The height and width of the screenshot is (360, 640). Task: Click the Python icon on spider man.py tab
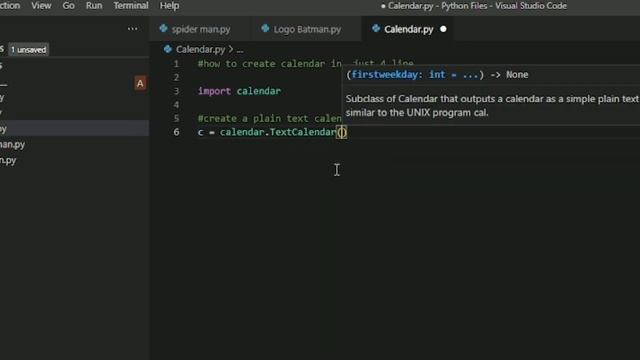point(164,29)
